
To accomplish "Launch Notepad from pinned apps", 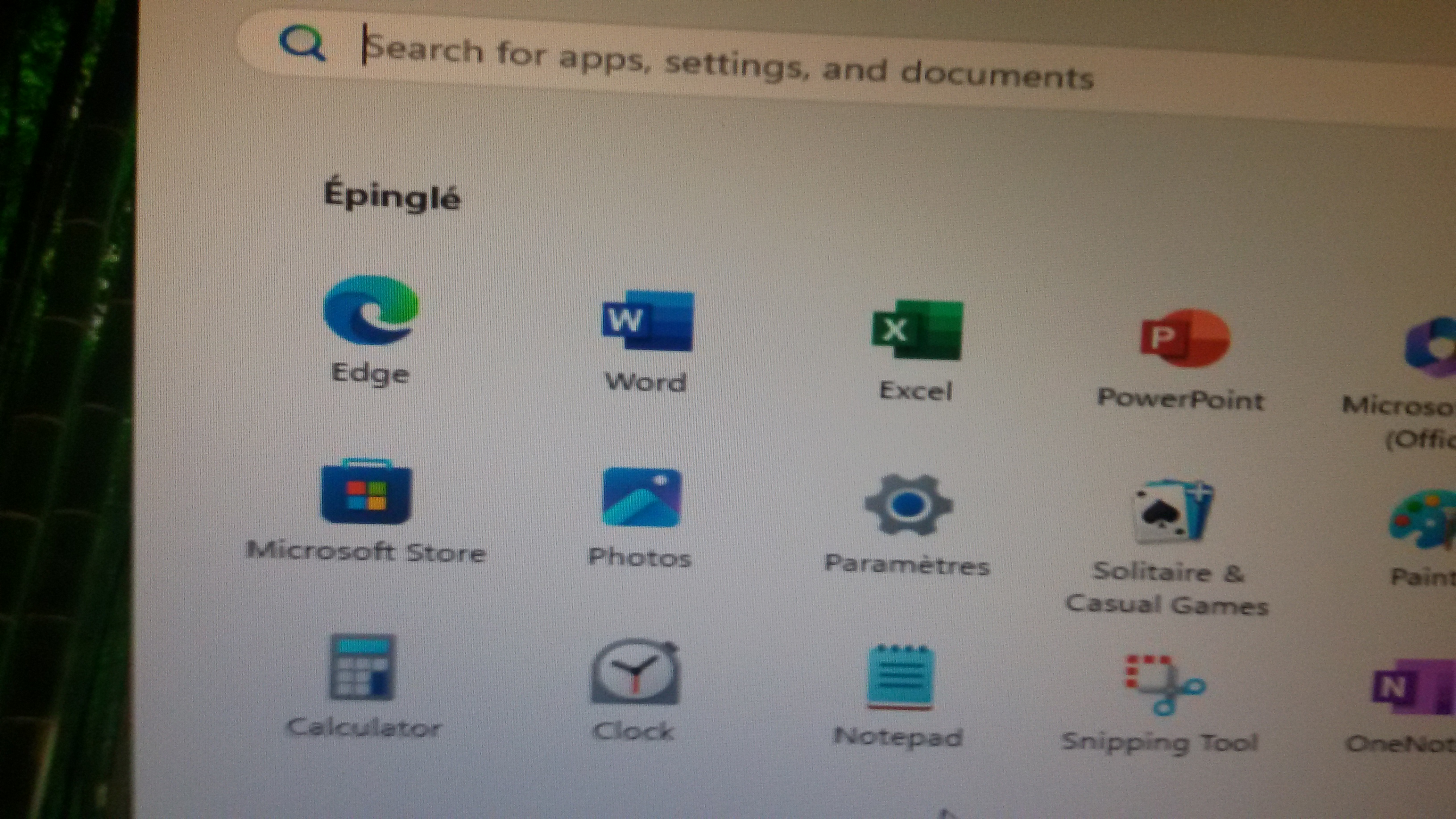I will pos(900,677).
